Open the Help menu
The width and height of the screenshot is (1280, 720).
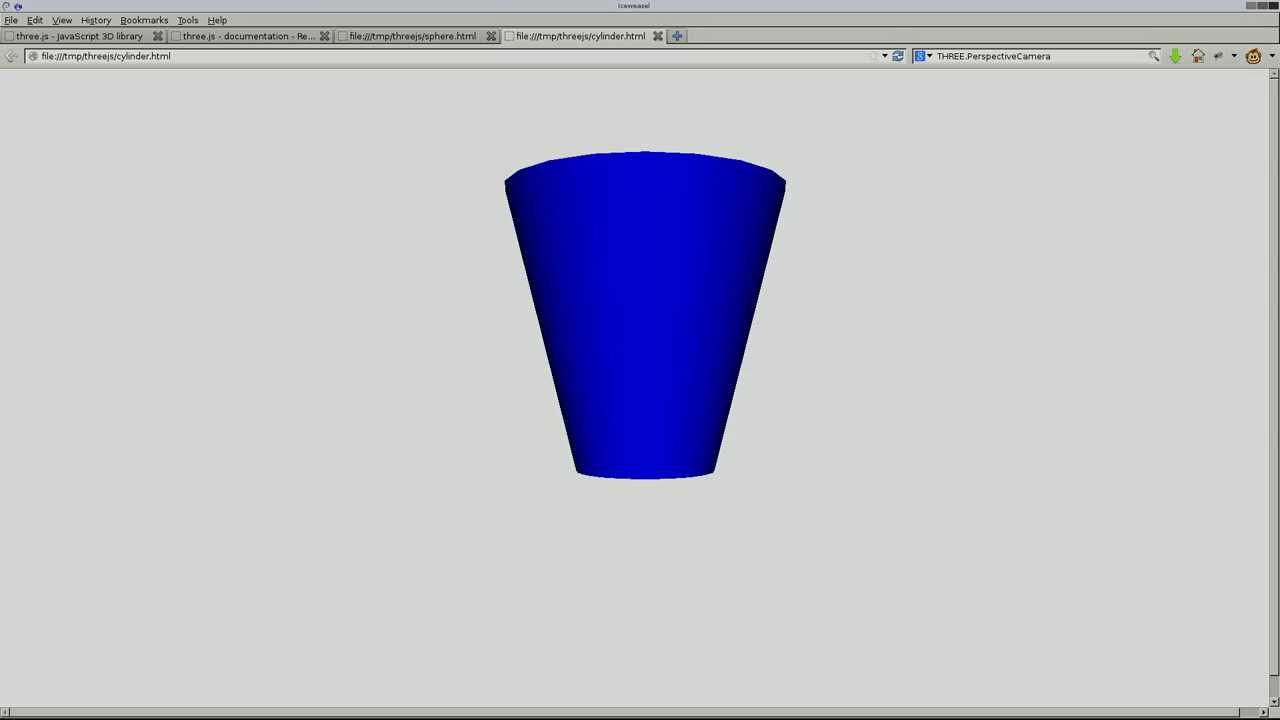[217, 20]
